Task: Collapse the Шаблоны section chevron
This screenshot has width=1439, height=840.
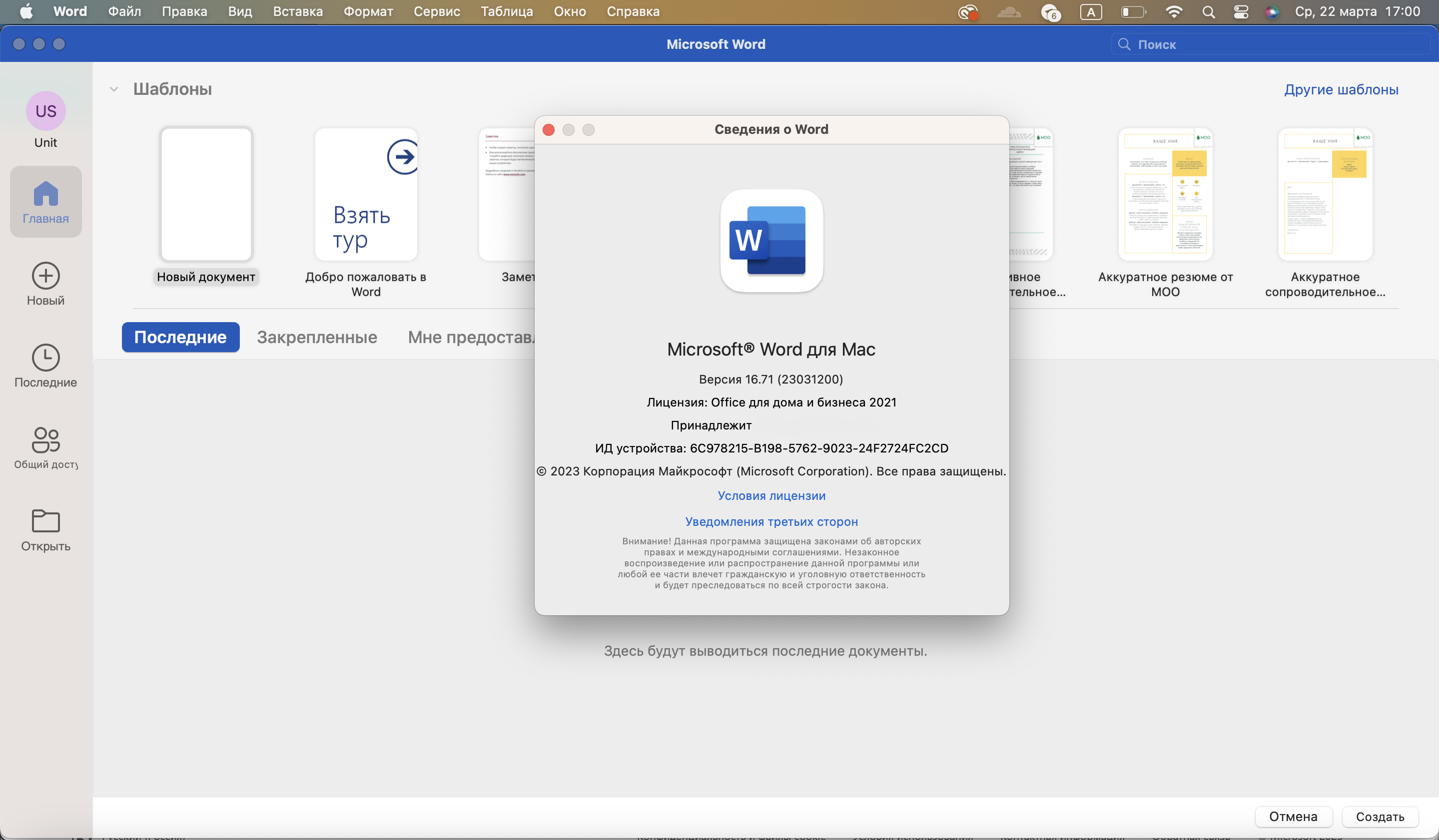Action: click(113, 89)
